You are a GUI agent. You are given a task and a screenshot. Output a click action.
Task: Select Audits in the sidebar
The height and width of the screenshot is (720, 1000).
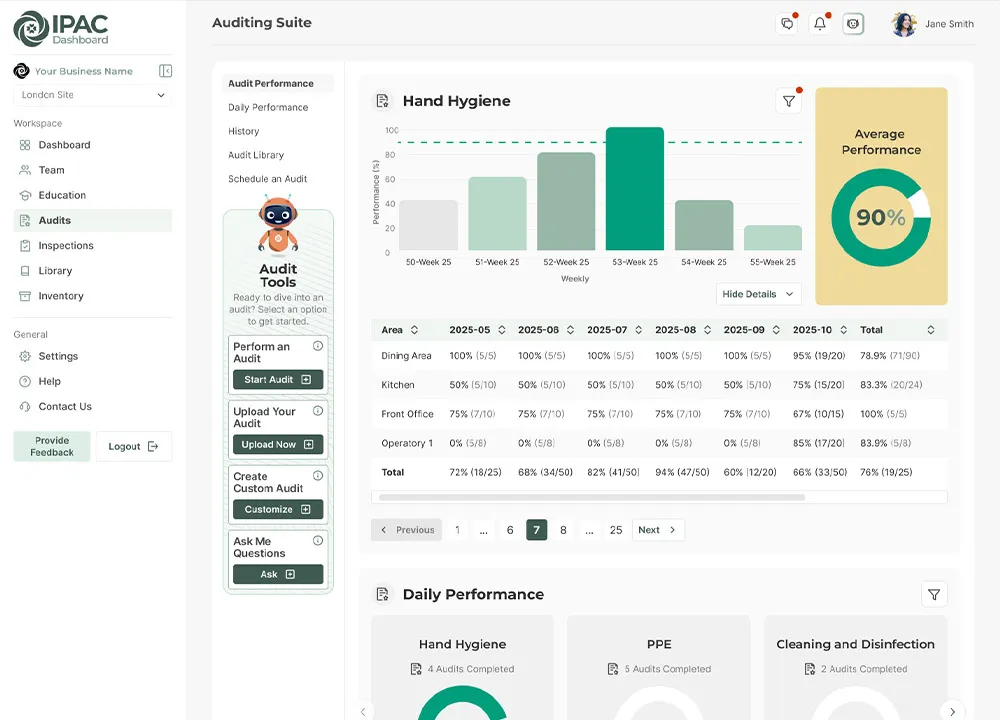[x=92, y=221]
